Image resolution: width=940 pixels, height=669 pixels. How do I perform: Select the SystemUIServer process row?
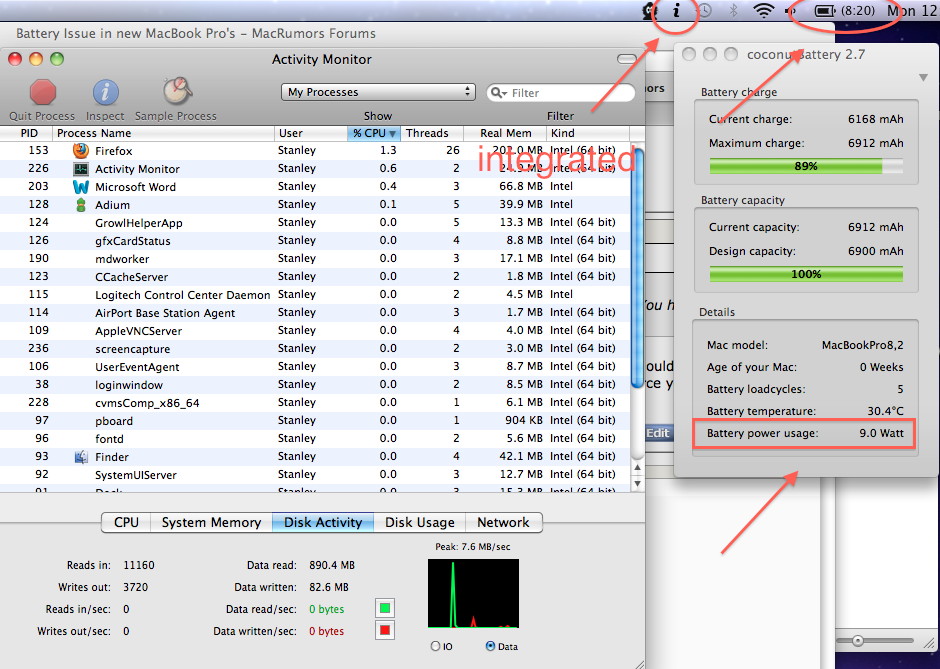[315, 475]
